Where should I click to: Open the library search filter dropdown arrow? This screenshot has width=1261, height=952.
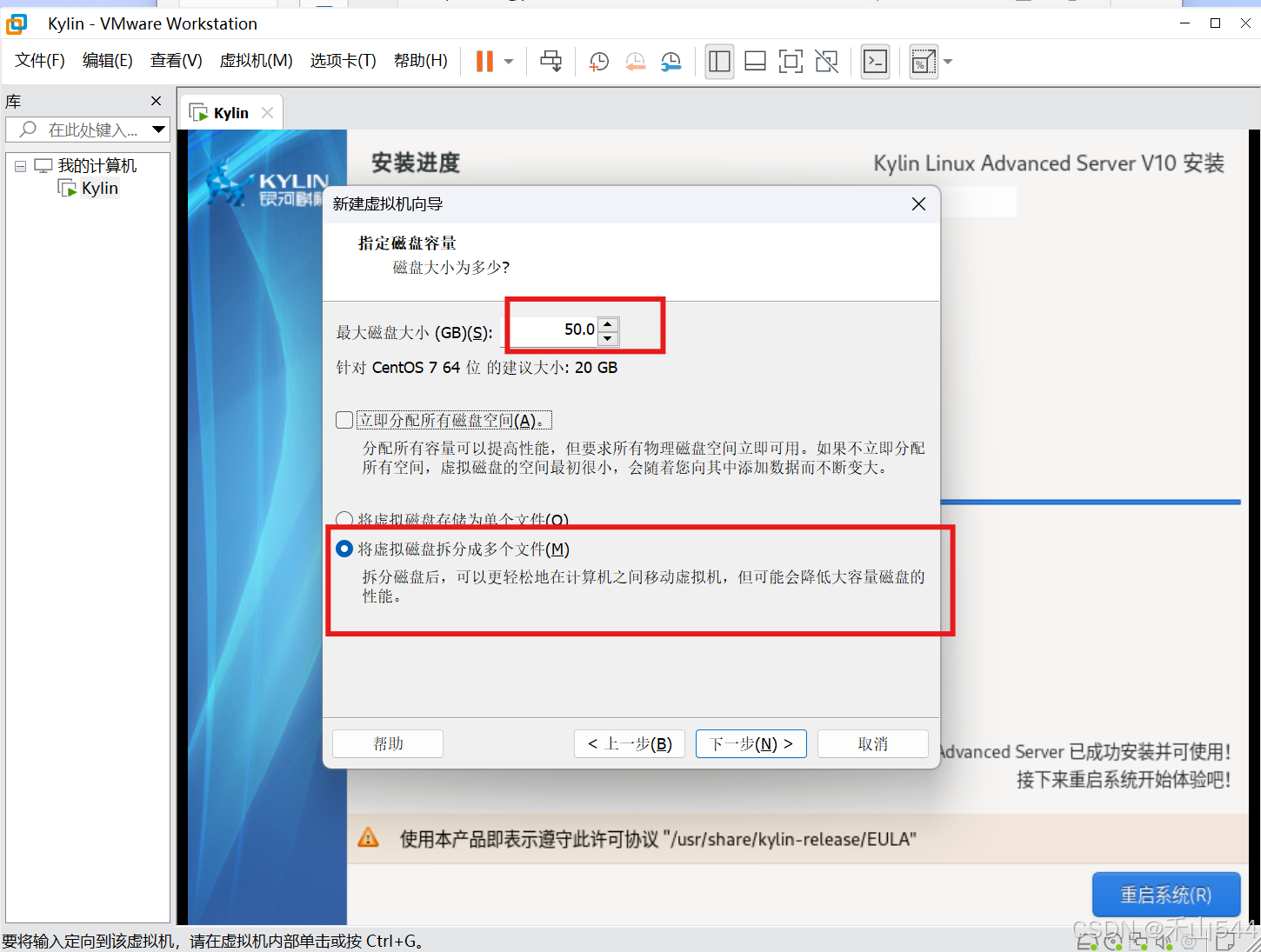[x=158, y=130]
